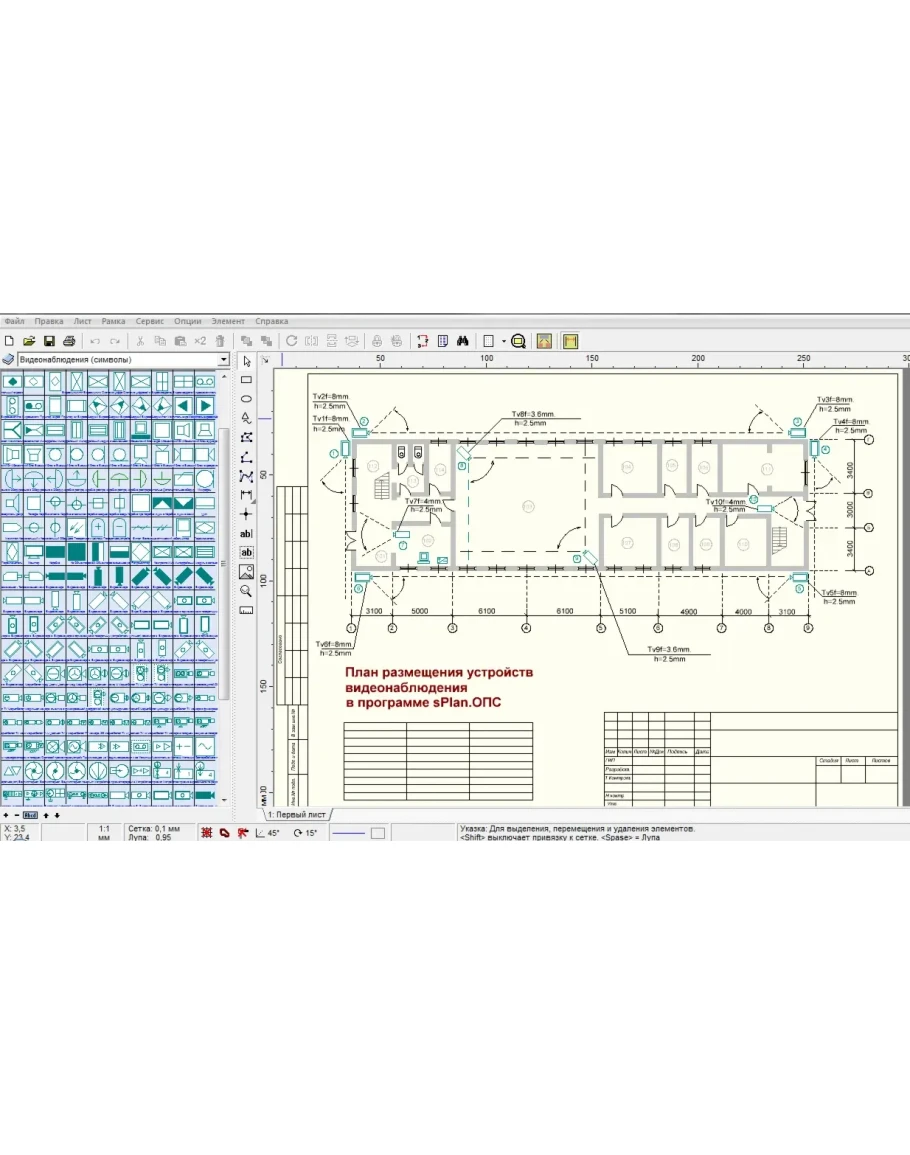Select the line polyline tool

coord(246,457)
